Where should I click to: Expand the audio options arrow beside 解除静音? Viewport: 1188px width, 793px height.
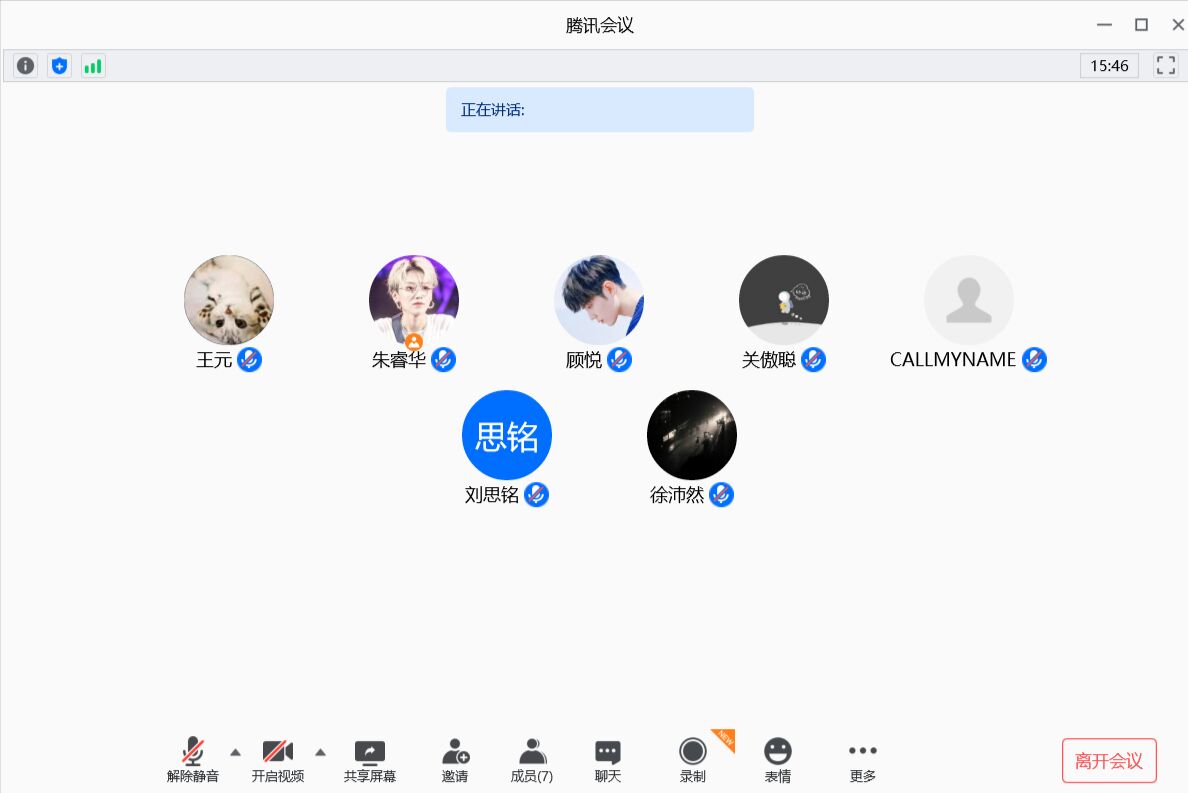(236, 752)
